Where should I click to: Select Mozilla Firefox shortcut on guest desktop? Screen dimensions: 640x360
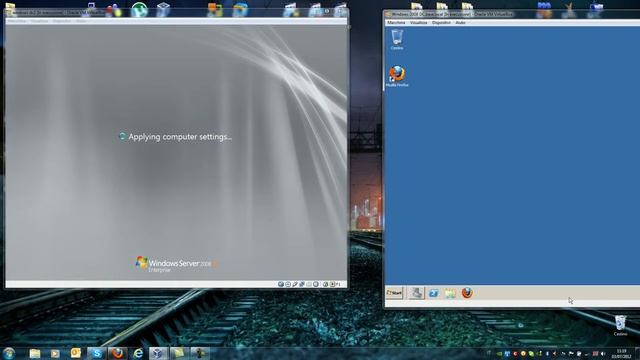point(397,76)
